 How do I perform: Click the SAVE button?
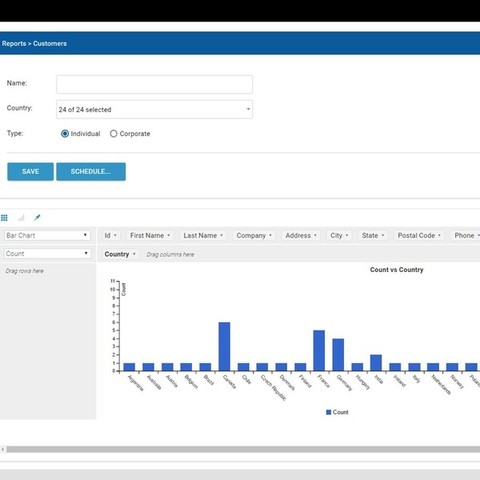30,172
